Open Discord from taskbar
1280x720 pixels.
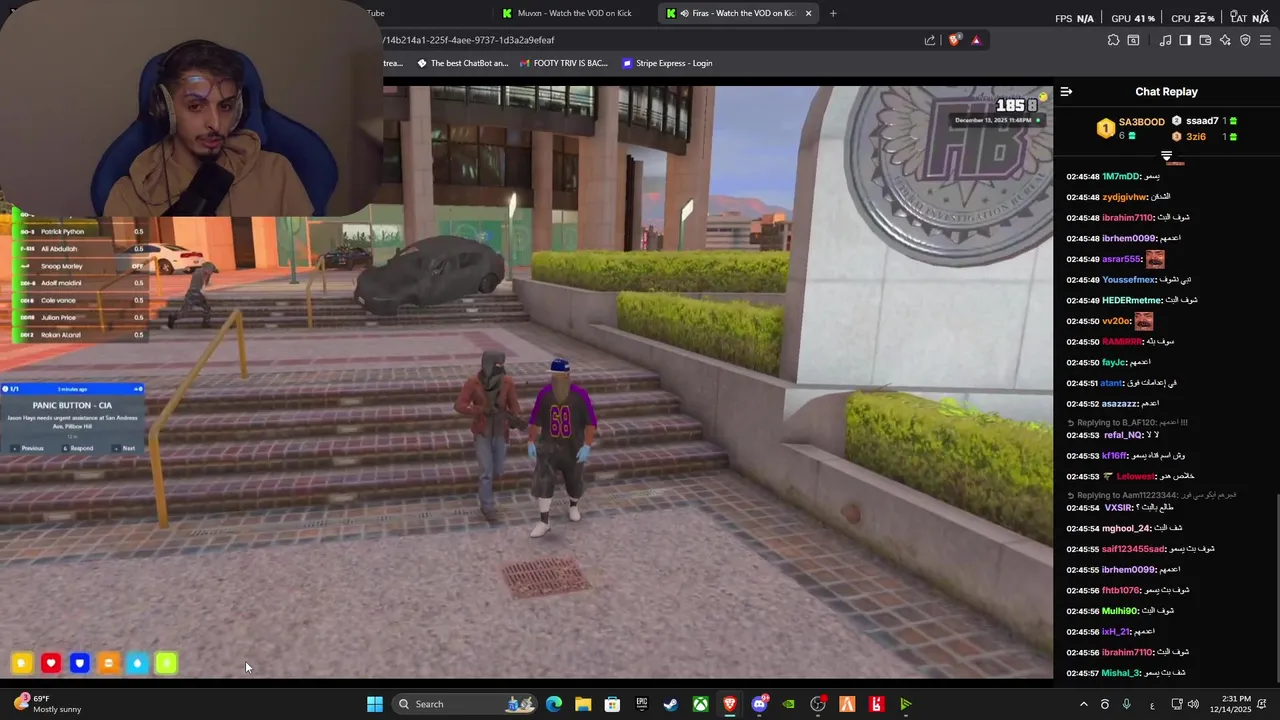[759, 704]
